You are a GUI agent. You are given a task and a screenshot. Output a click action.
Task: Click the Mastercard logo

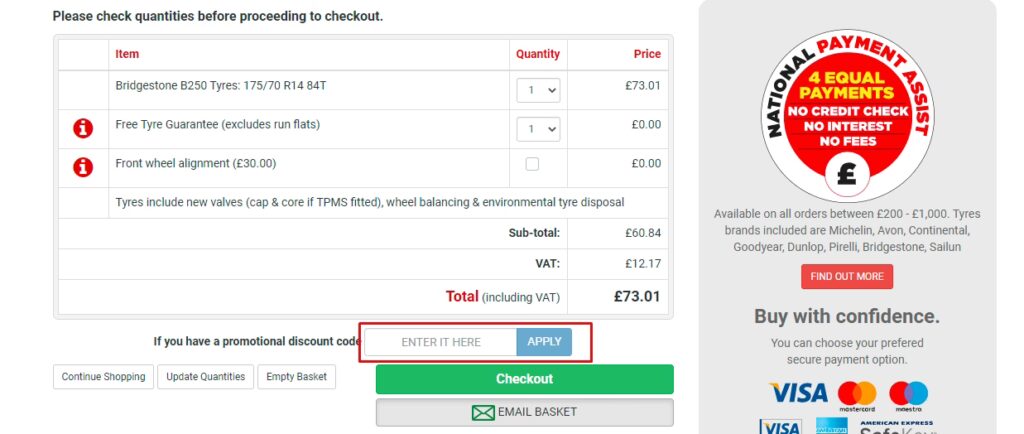[x=856, y=394]
